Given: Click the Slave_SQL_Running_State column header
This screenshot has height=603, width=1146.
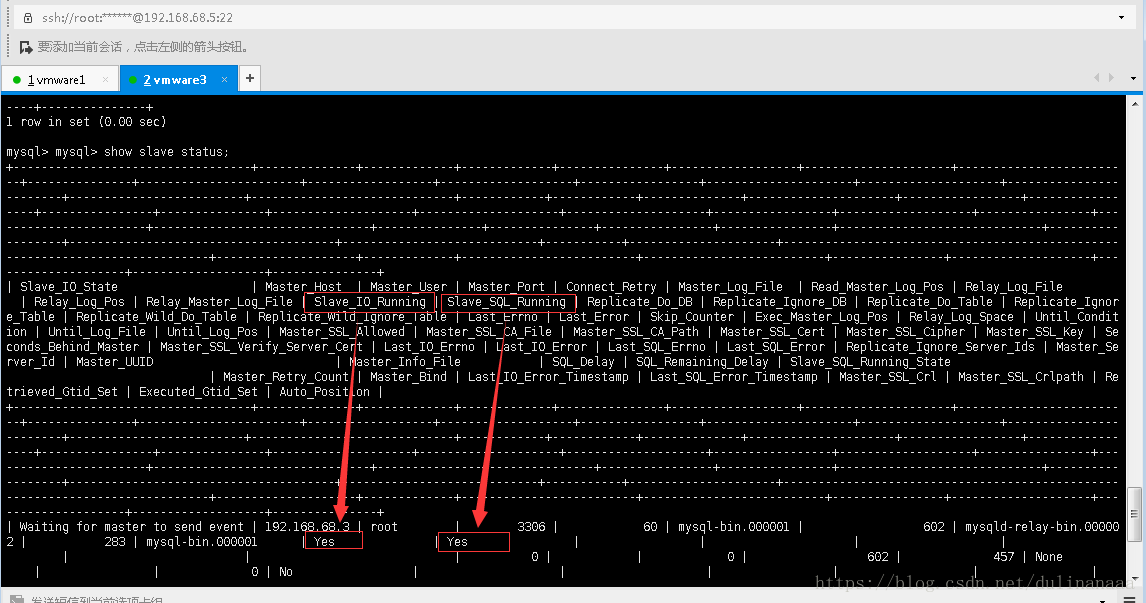Looking at the screenshot, I should click(x=870, y=362).
